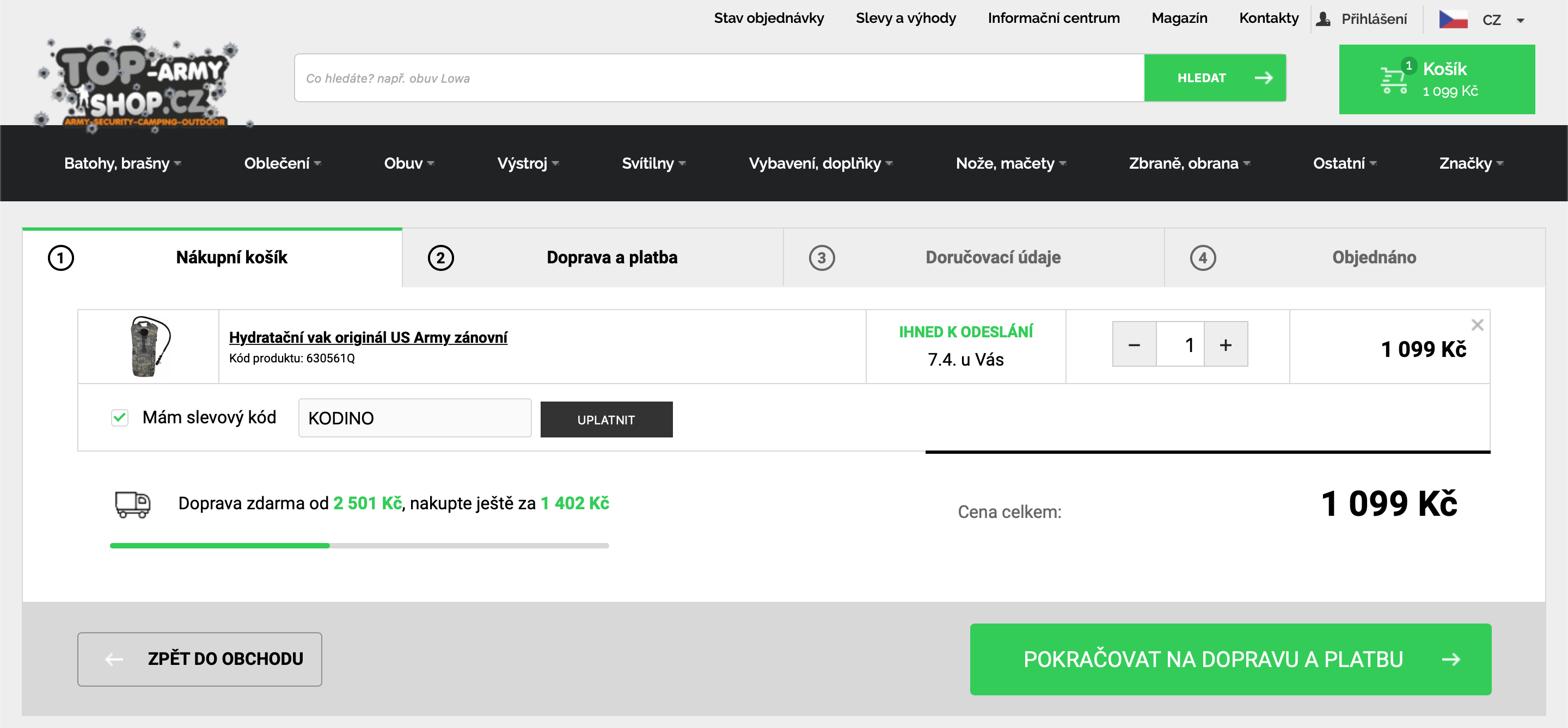The width and height of the screenshot is (1568, 728).
Task: Increase quantity with the plus button
Action: click(1226, 344)
